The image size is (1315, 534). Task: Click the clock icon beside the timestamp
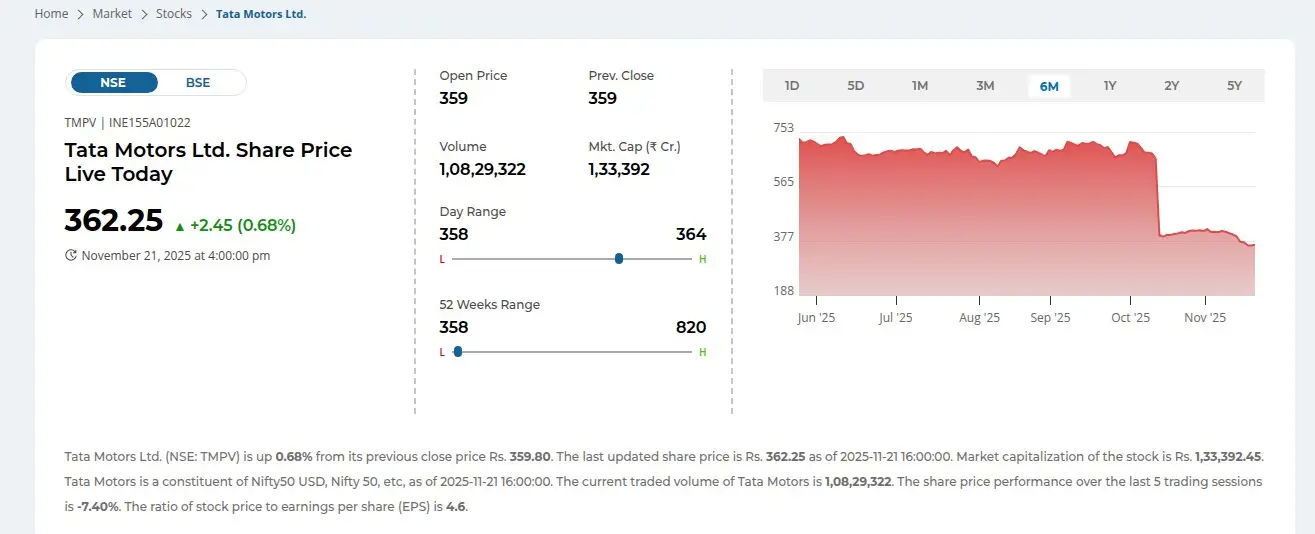pos(71,255)
